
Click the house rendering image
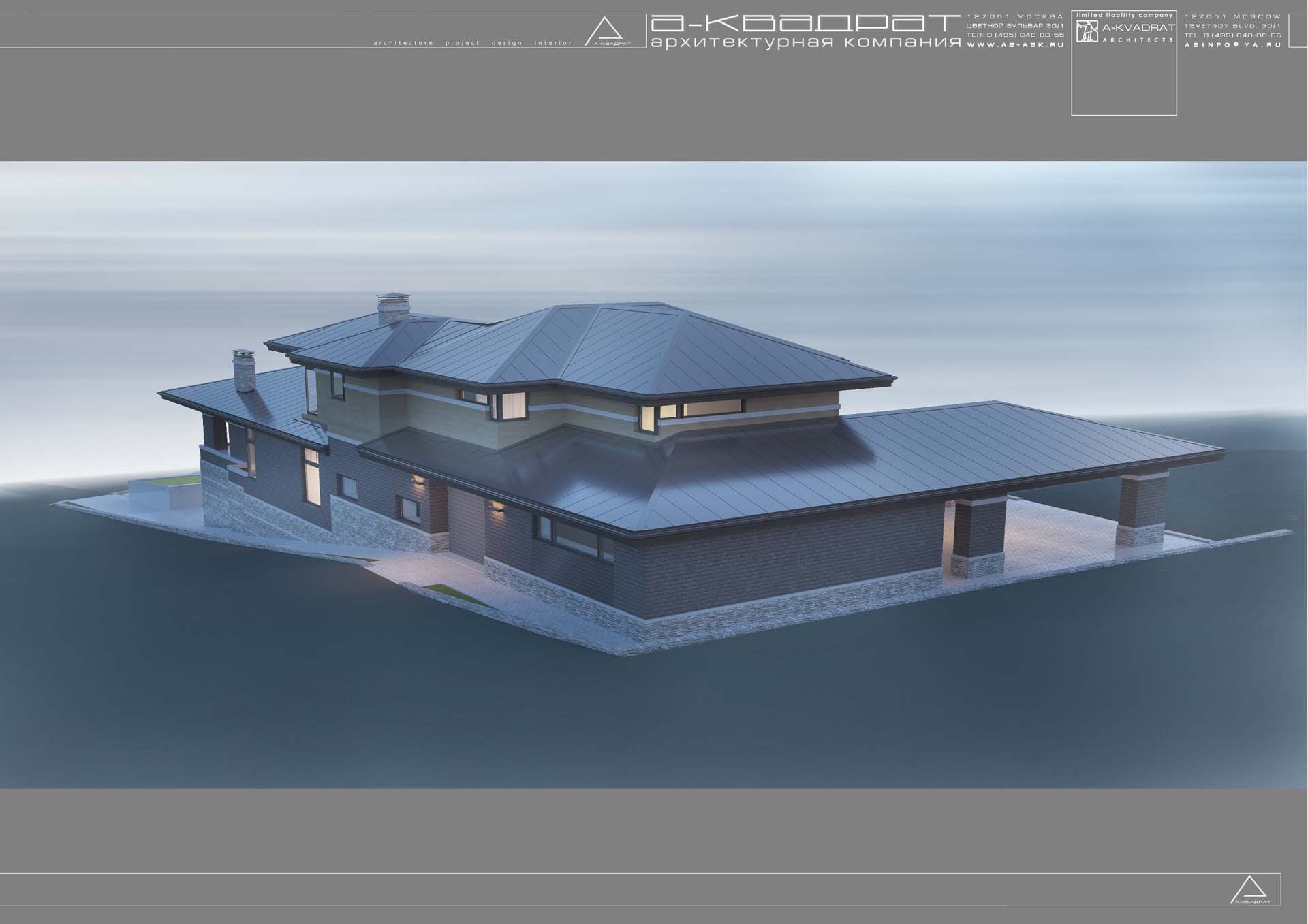[653, 475]
